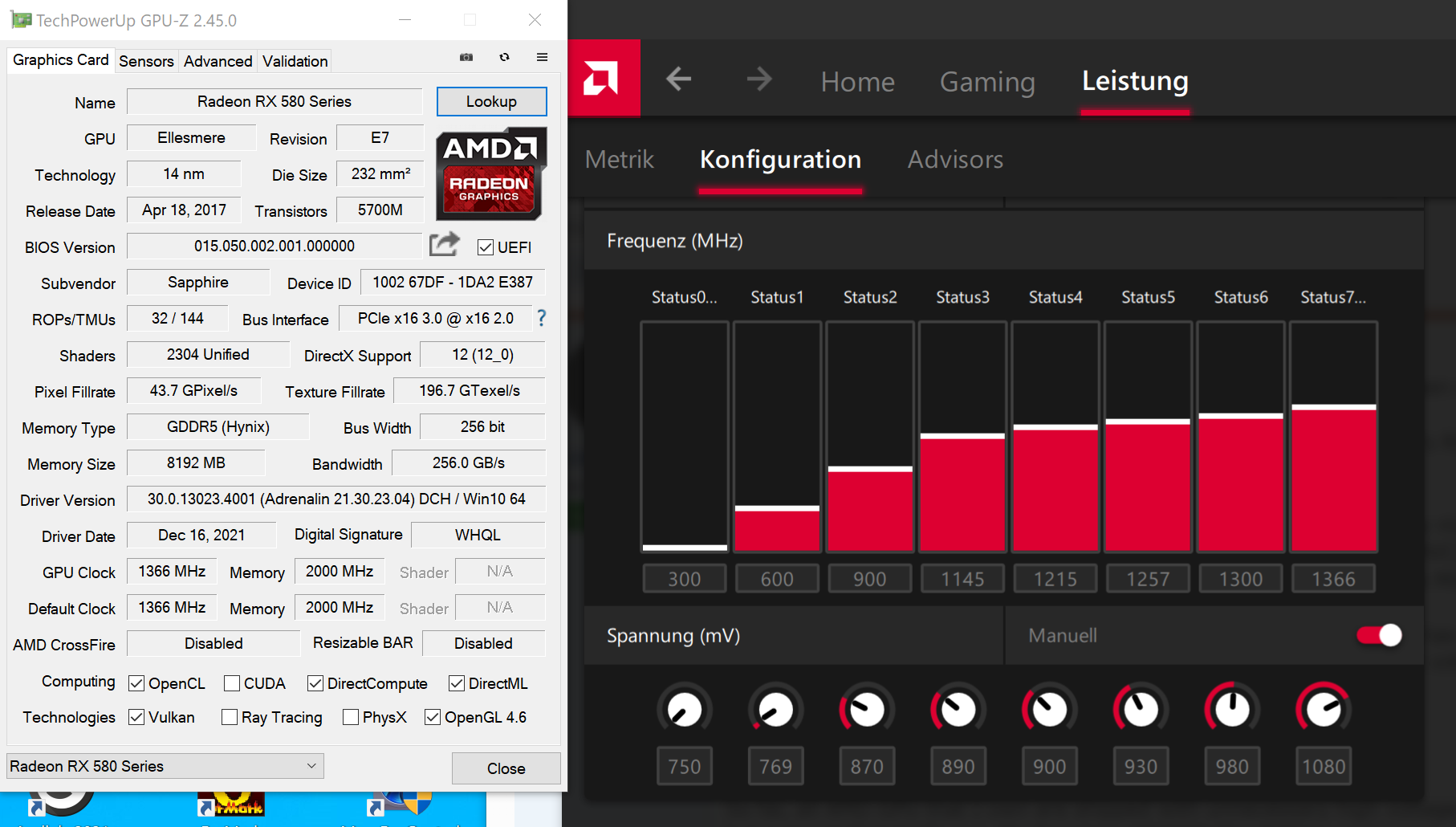The height and width of the screenshot is (827, 1456).
Task: Go to the Home tab in Radeon Software
Action: [x=857, y=81]
